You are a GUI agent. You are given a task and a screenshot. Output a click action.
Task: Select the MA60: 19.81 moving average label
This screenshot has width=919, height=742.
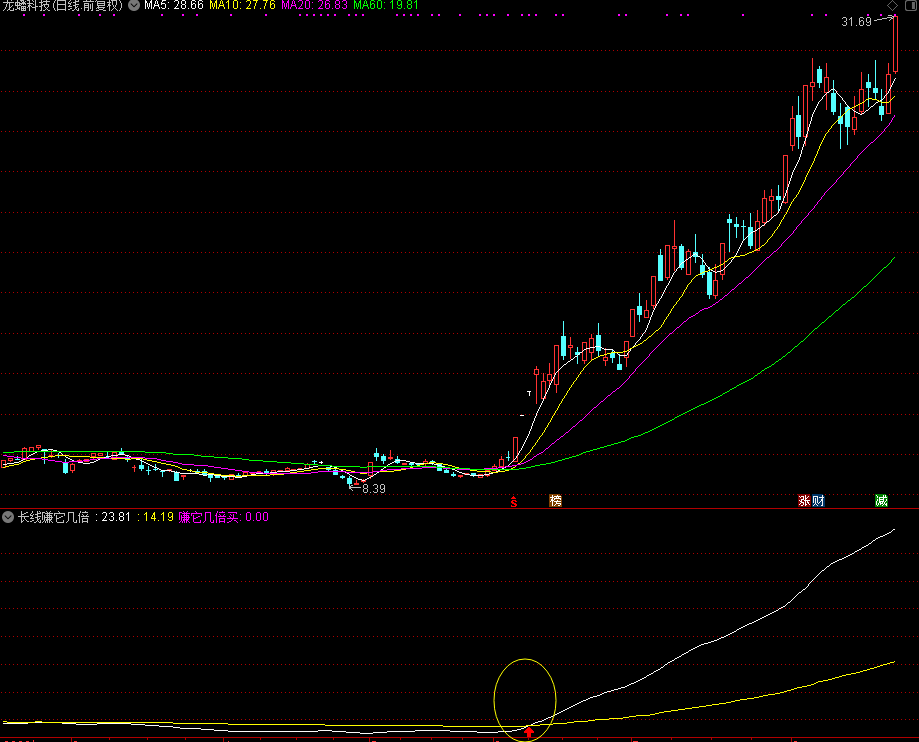tap(386, 5)
